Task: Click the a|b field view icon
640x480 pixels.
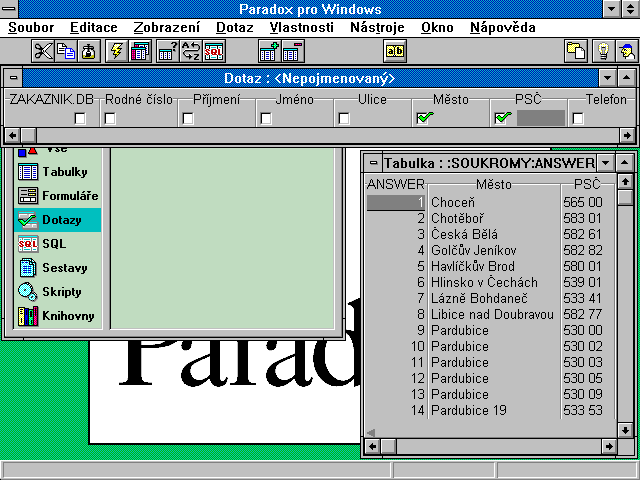Action: [395, 51]
